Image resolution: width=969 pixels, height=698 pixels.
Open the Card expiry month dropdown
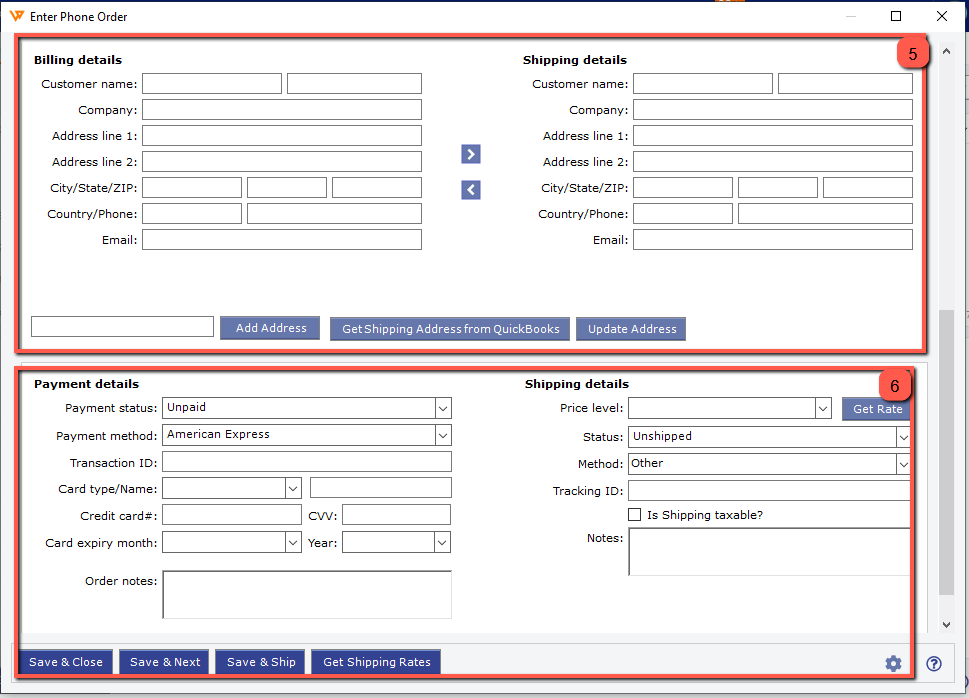(x=293, y=542)
